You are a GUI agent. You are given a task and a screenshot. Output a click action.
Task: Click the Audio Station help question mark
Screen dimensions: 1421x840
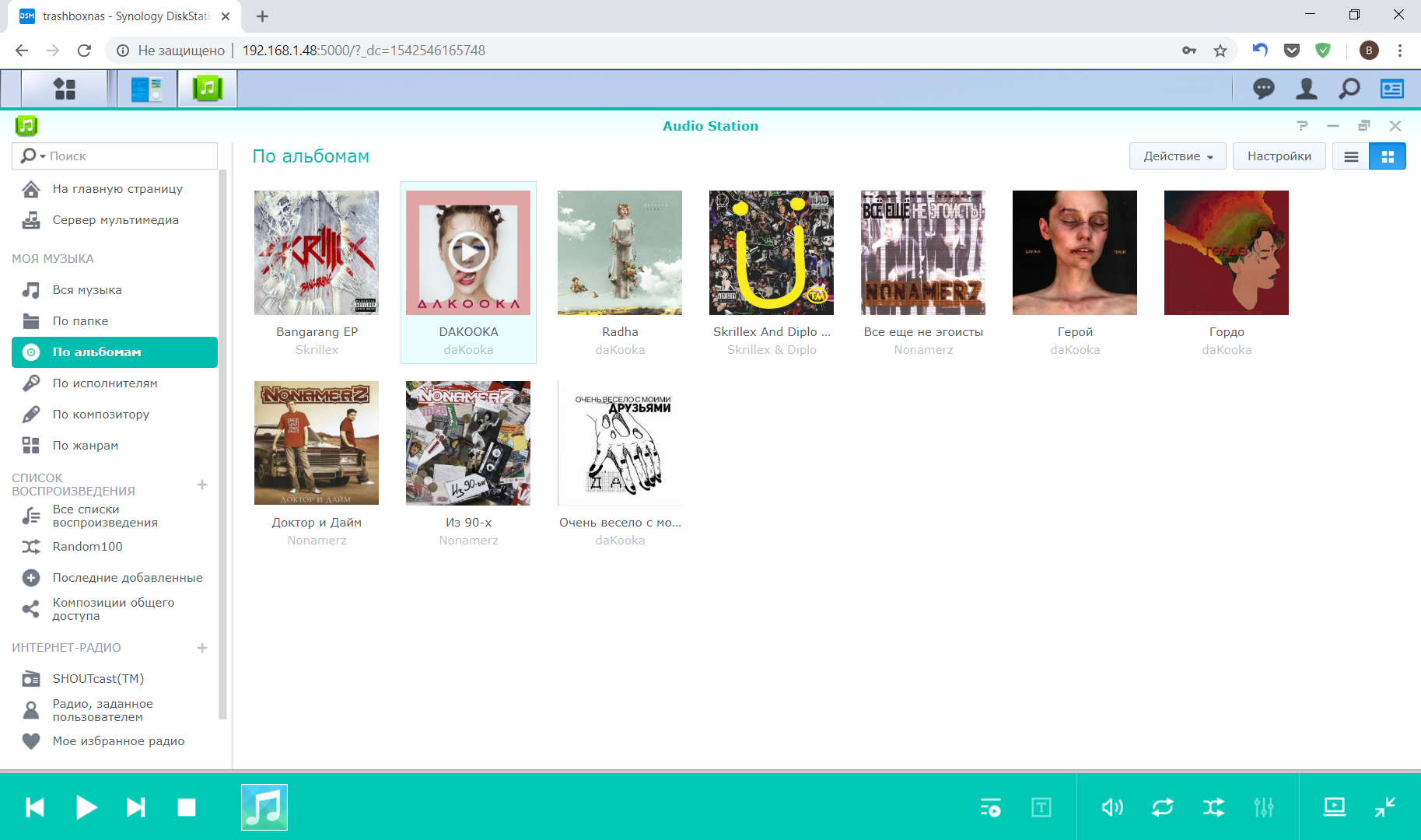[x=1303, y=125]
